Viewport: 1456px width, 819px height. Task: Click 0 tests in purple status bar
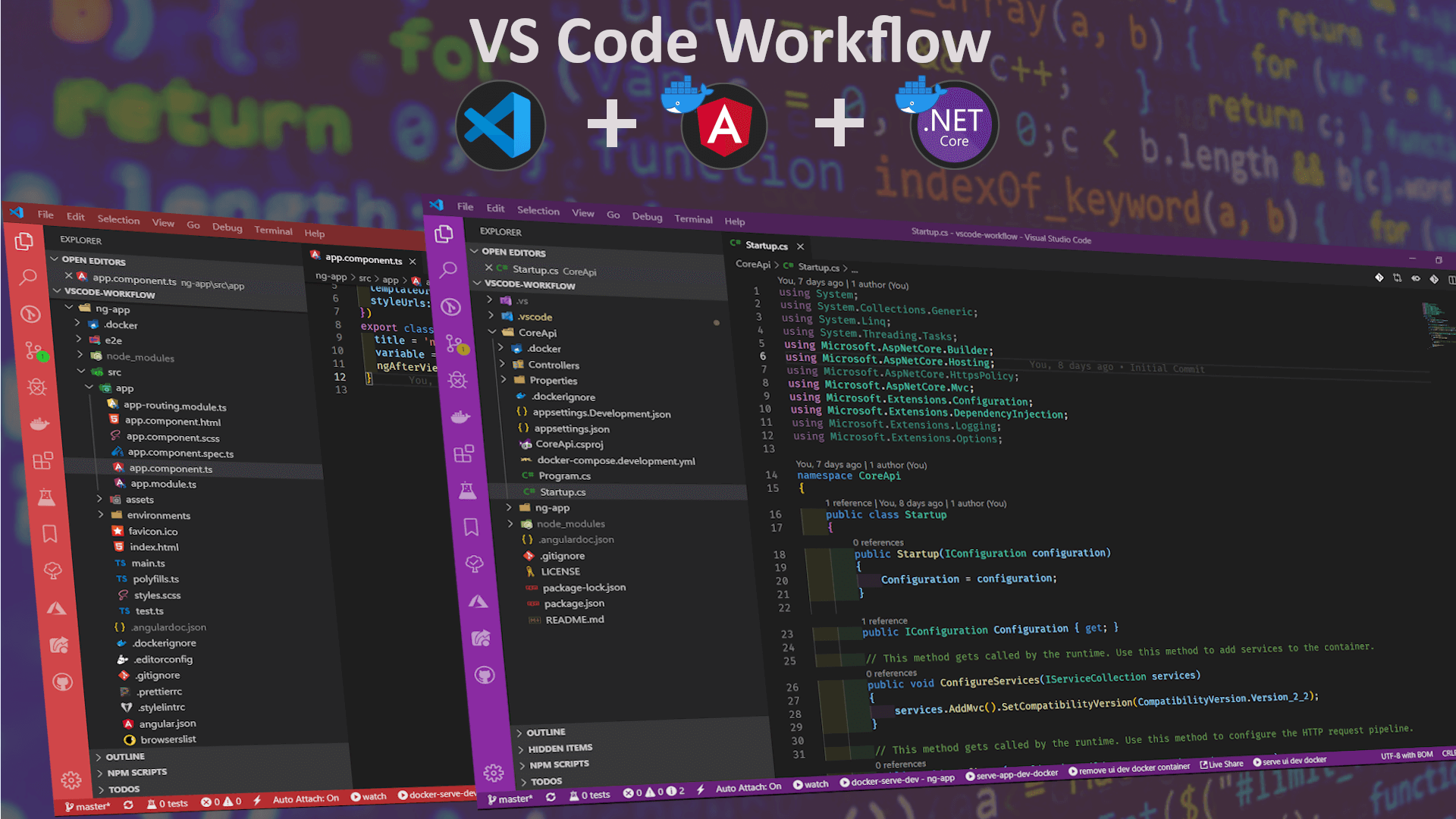590,795
